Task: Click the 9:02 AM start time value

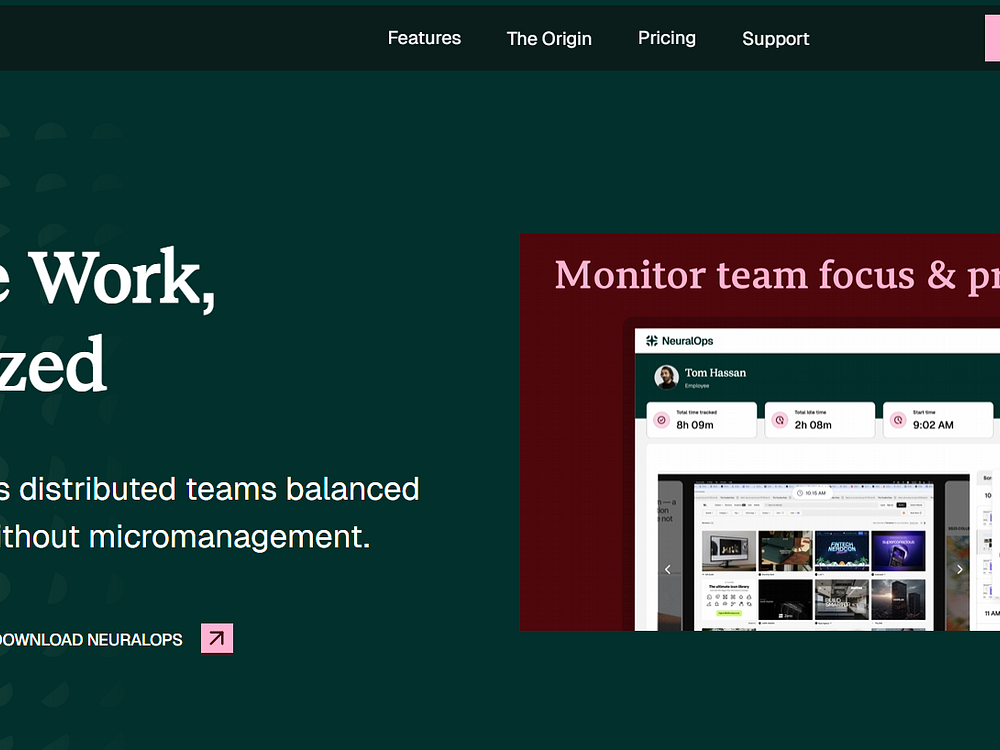Action: [x=933, y=425]
